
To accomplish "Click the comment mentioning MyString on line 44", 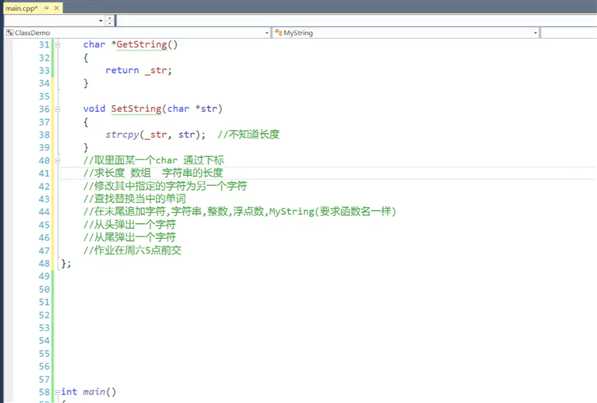I will (x=240, y=211).
